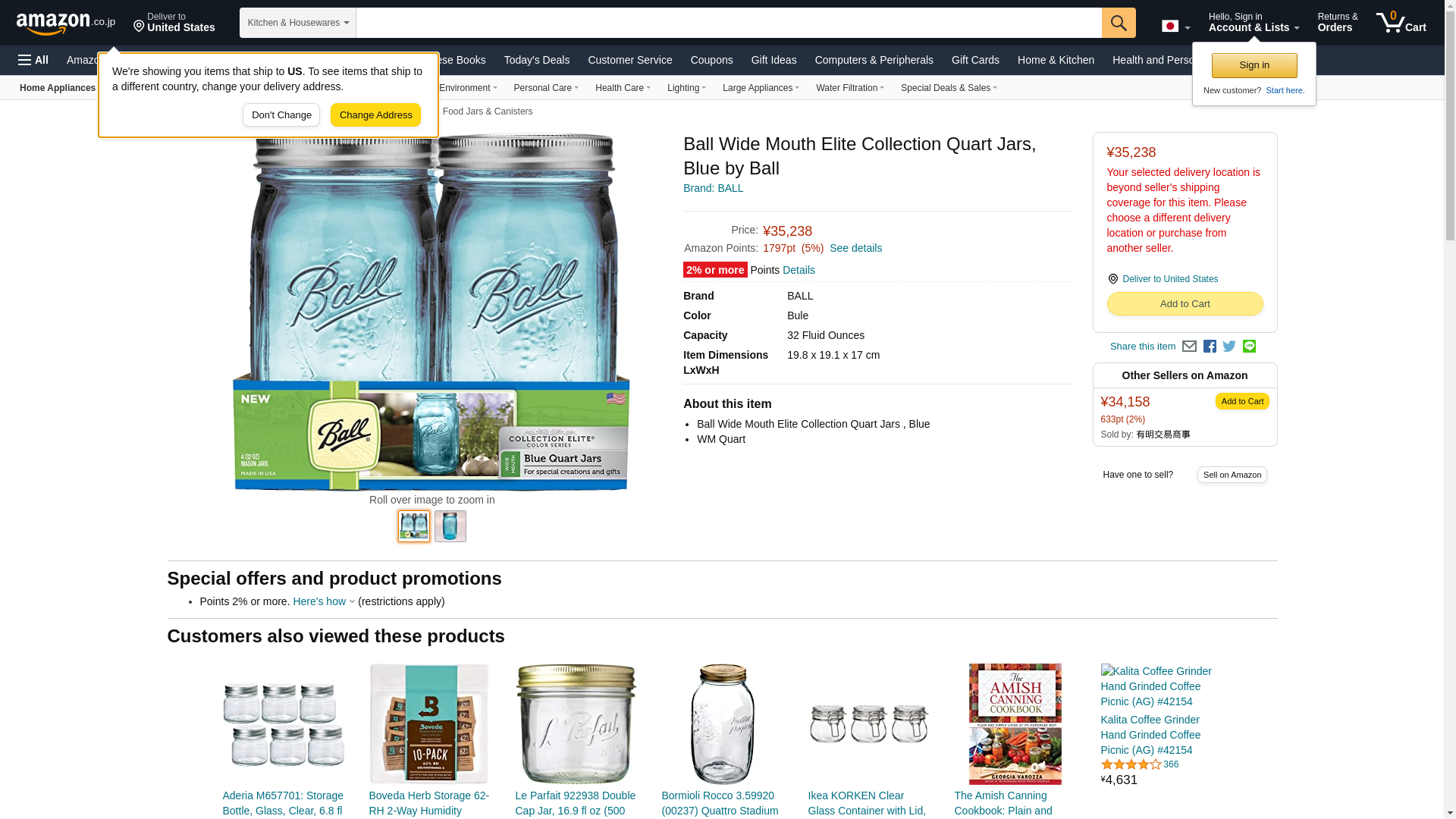Click the yellow Sign in button
Viewport: 1456px width, 819px height.
tap(1254, 65)
